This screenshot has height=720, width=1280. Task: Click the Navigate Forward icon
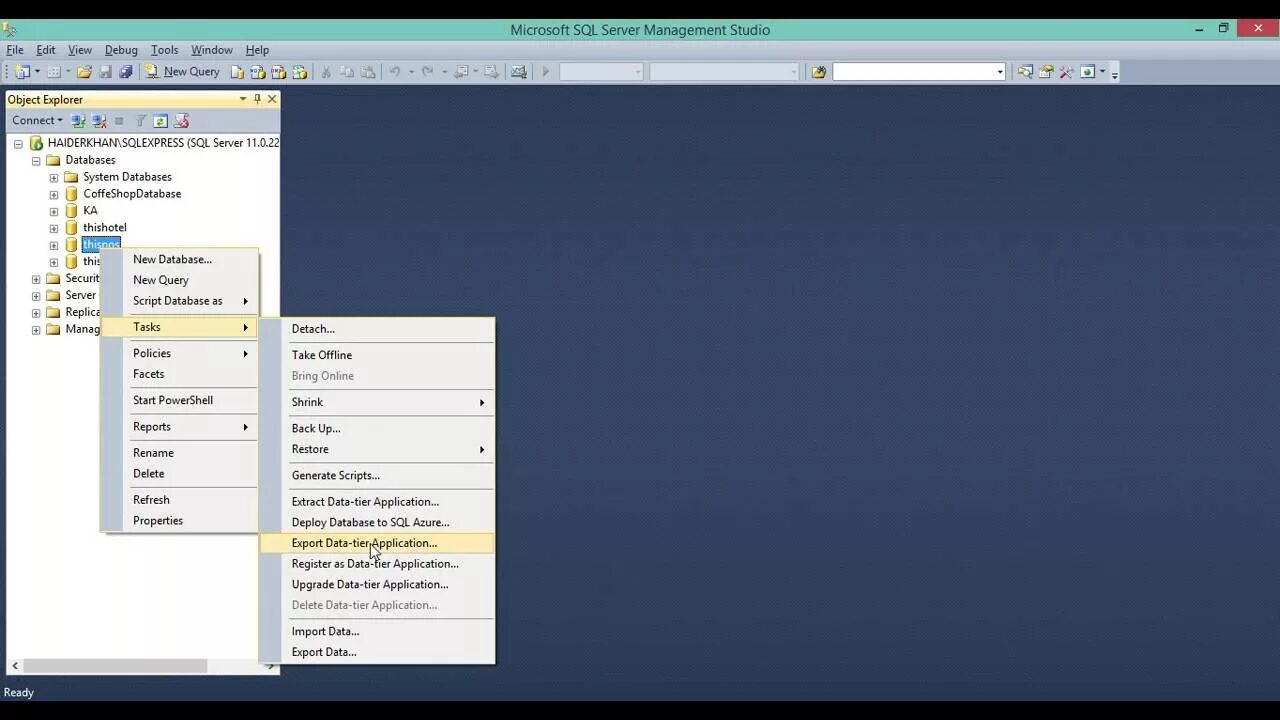(491, 72)
